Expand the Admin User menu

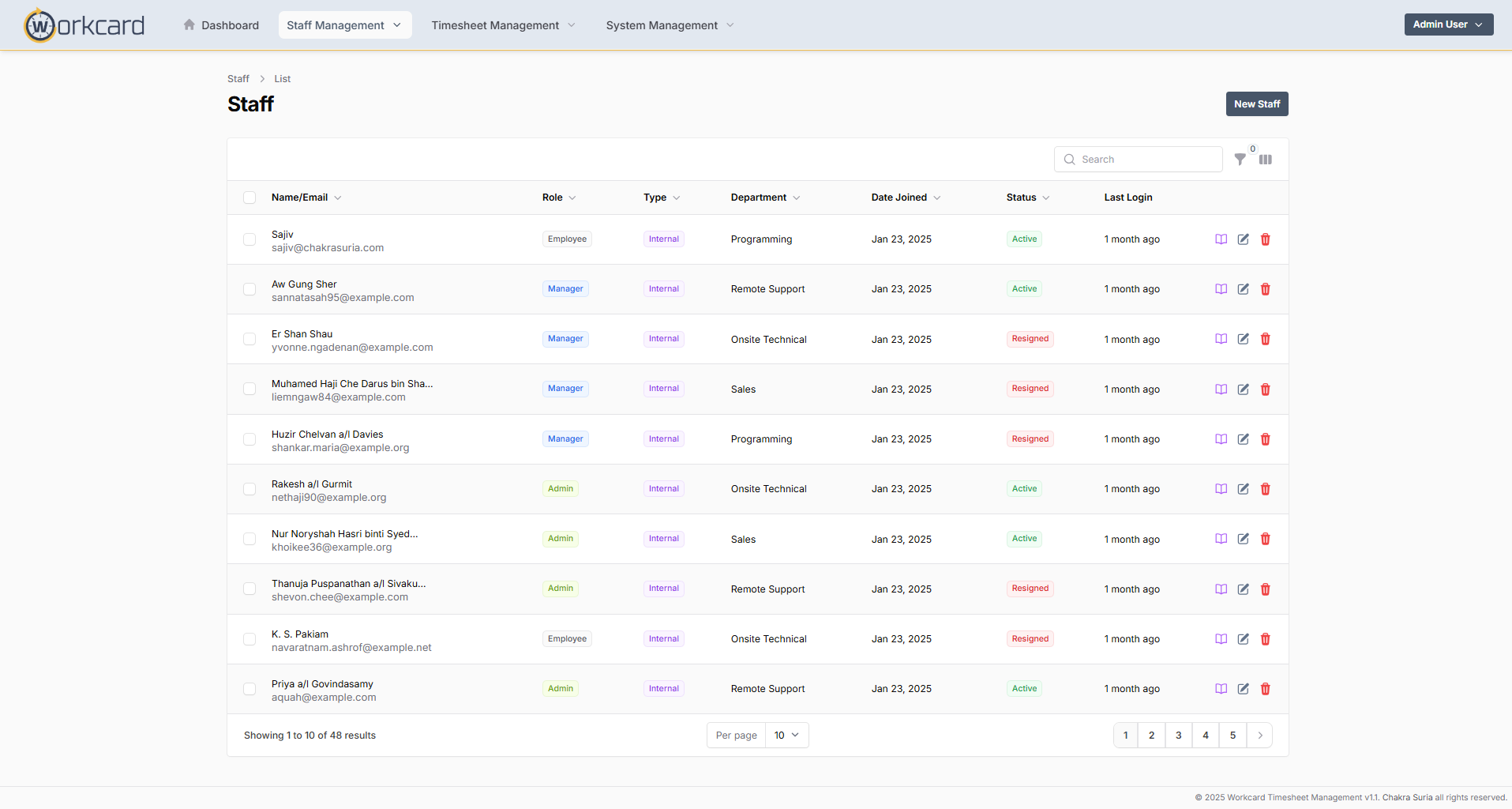1448,24
